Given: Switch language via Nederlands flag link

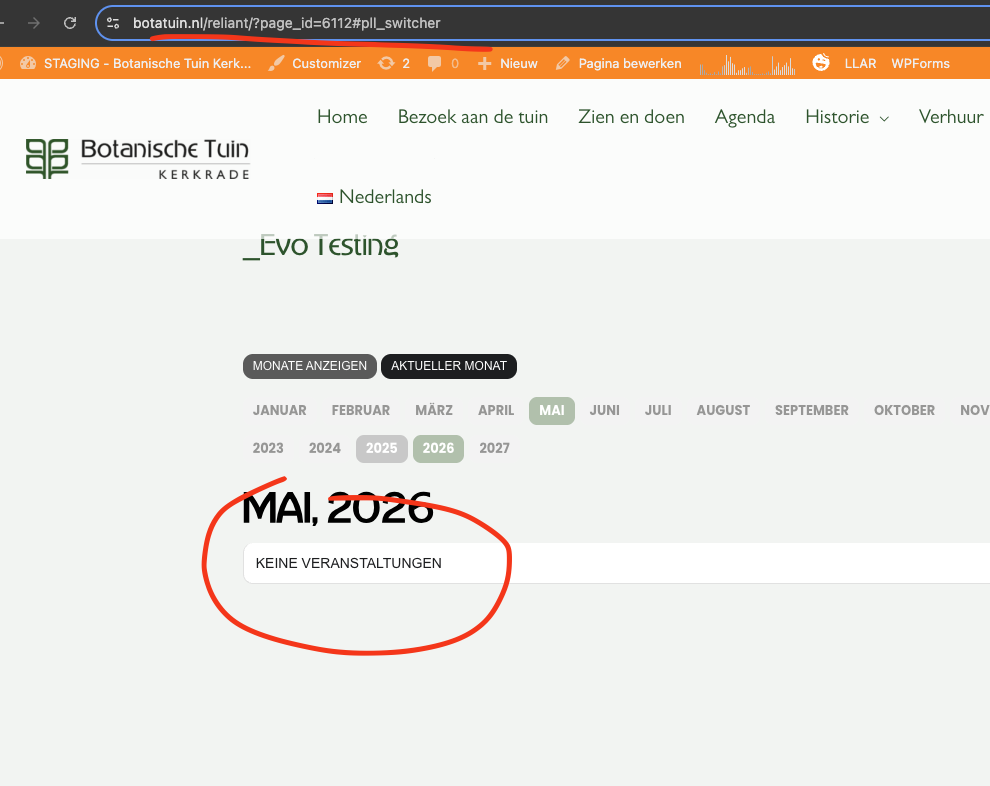Looking at the screenshot, I should tap(374, 197).
